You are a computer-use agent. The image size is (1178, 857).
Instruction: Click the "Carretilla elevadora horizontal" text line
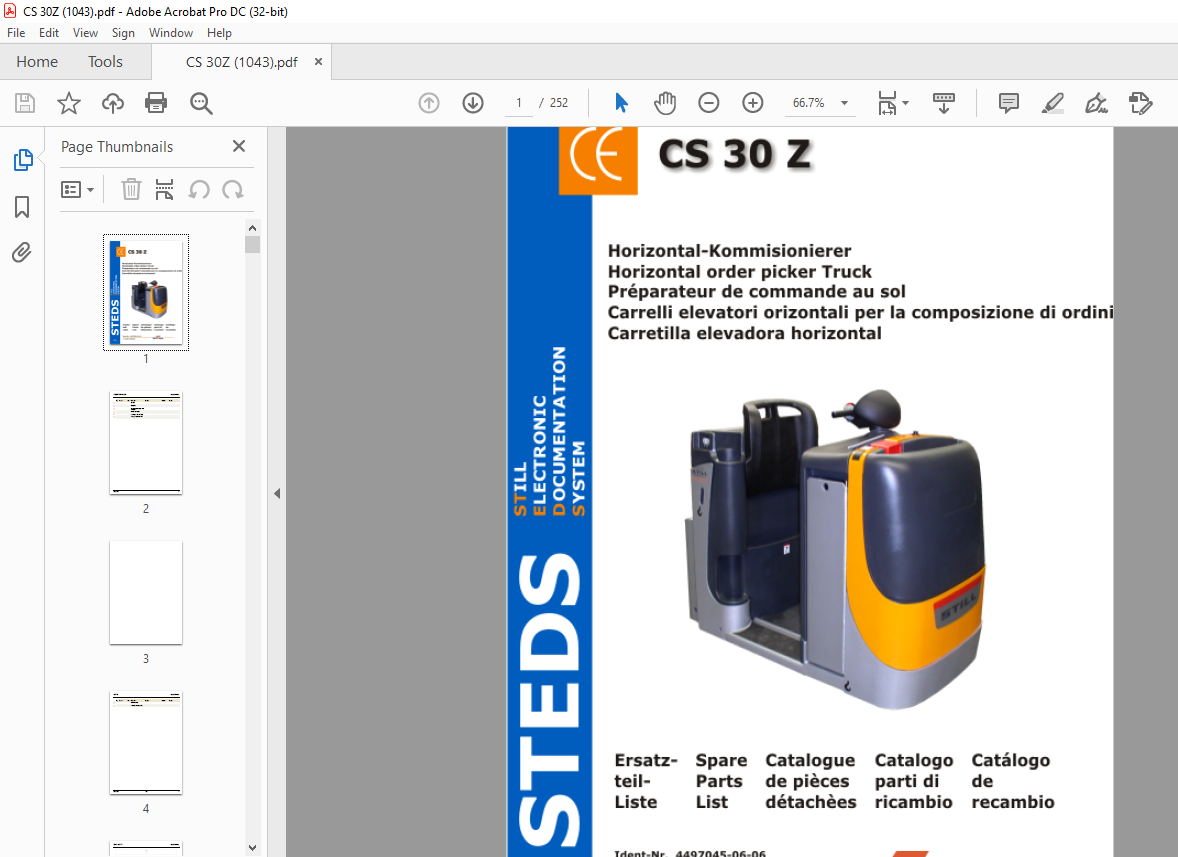coord(745,333)
